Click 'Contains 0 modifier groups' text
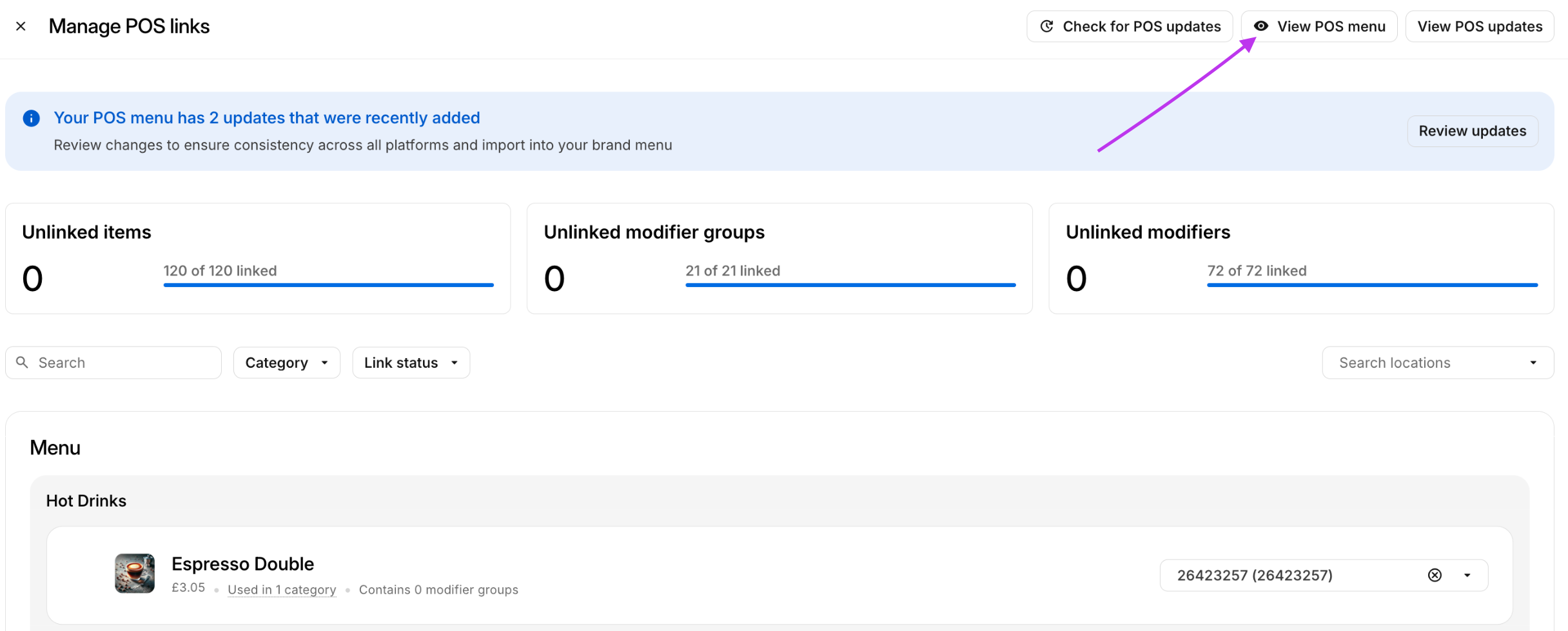The height and width of the screenshot is (631, 1568). (x=438, y=590)
